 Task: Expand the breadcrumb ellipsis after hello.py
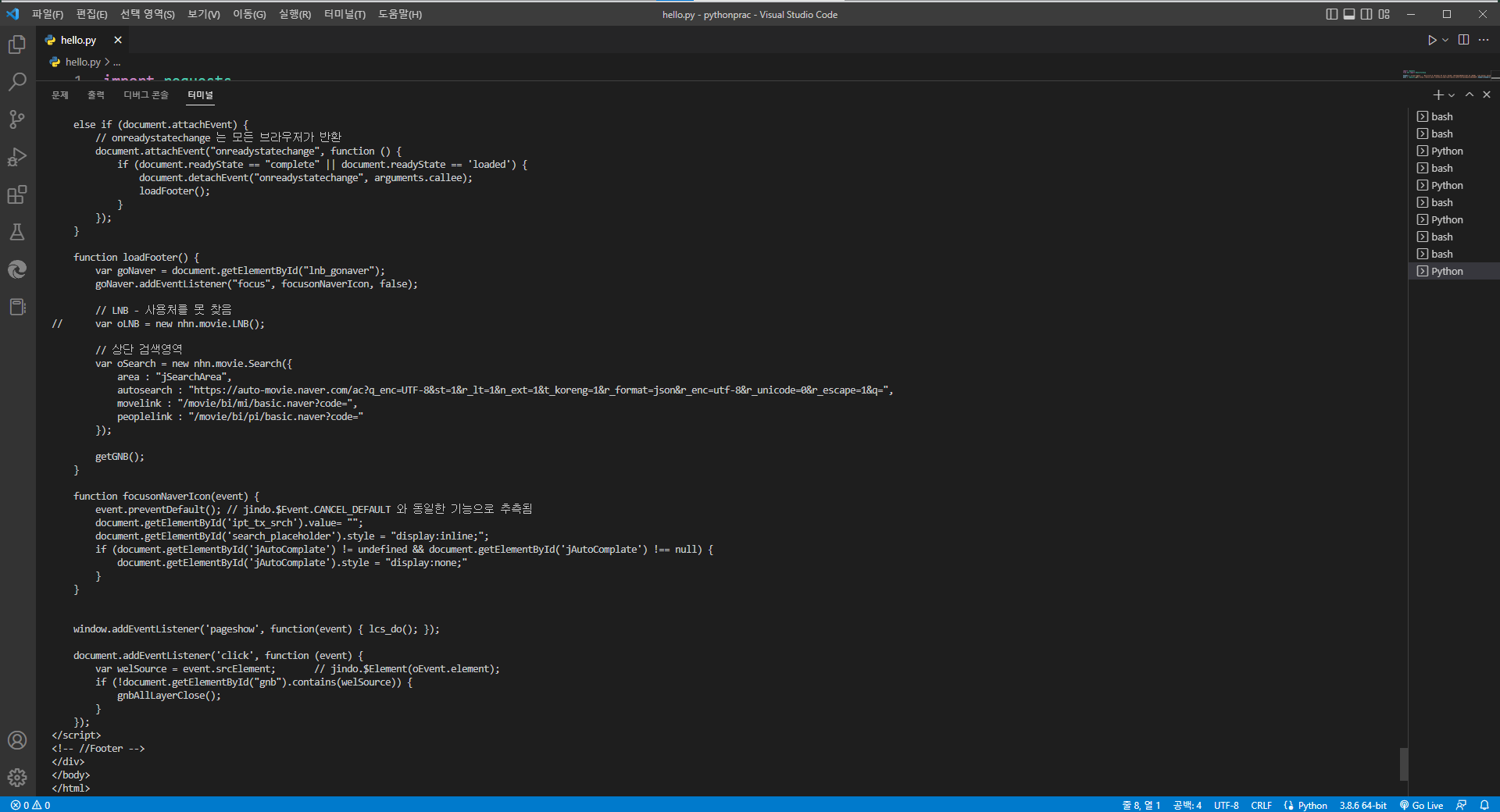pos(116,62)
